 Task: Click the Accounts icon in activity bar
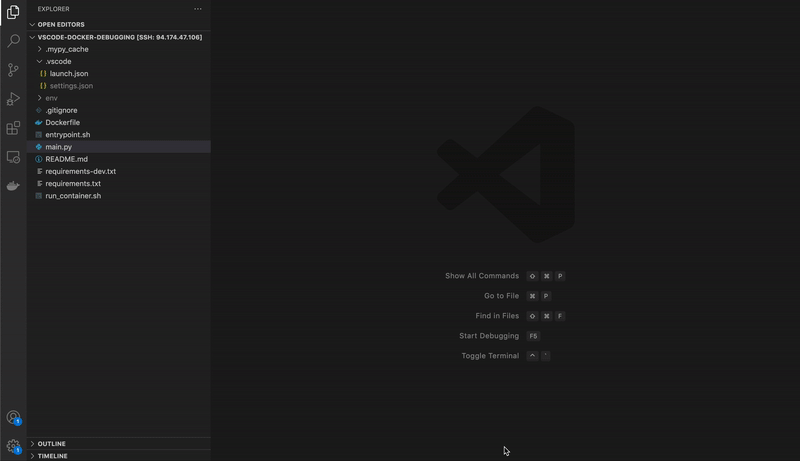(x=13, y=418)
